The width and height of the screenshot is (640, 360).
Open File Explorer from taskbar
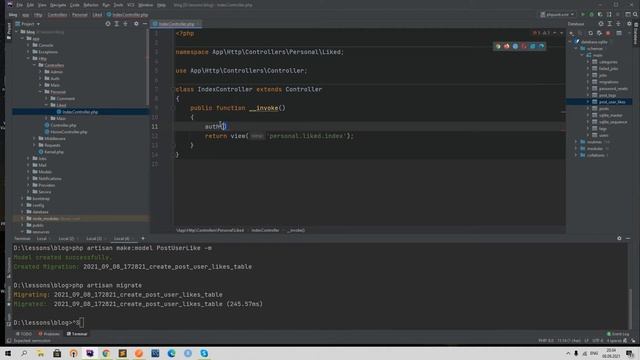point(40,353)
